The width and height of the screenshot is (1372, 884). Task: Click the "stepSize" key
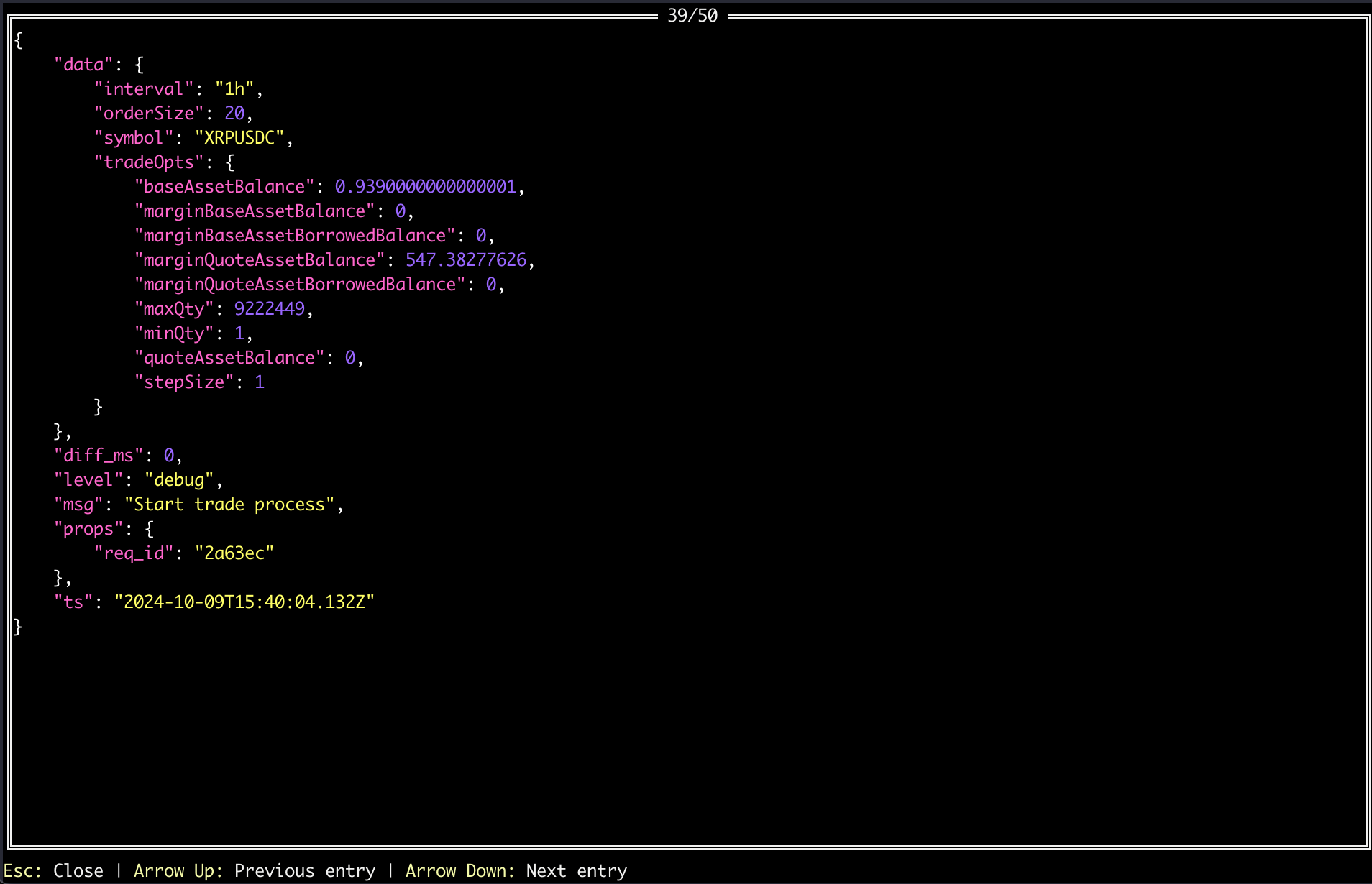184,382
